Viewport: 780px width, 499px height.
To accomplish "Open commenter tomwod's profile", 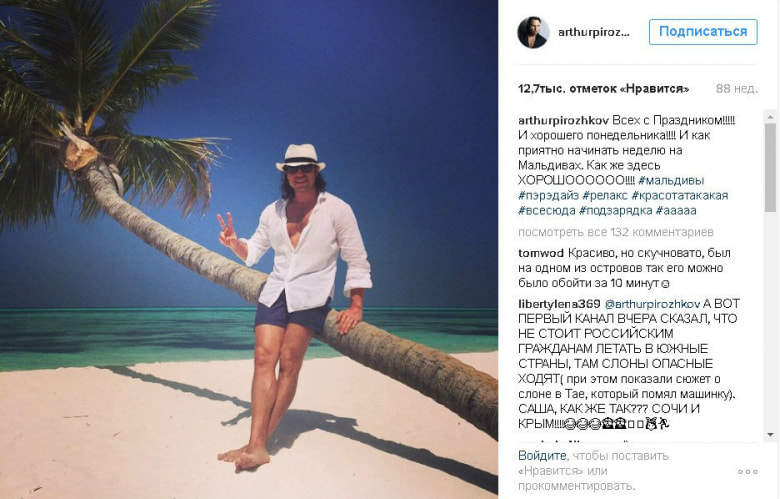I will coord(540,253).
